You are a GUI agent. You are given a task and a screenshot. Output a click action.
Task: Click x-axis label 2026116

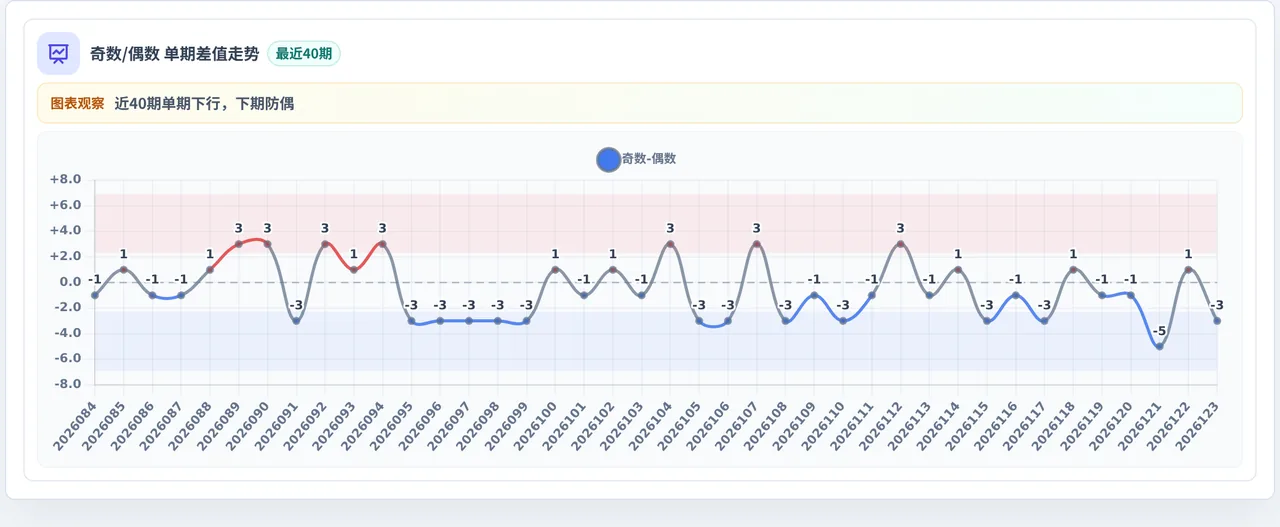pos(995,423)
